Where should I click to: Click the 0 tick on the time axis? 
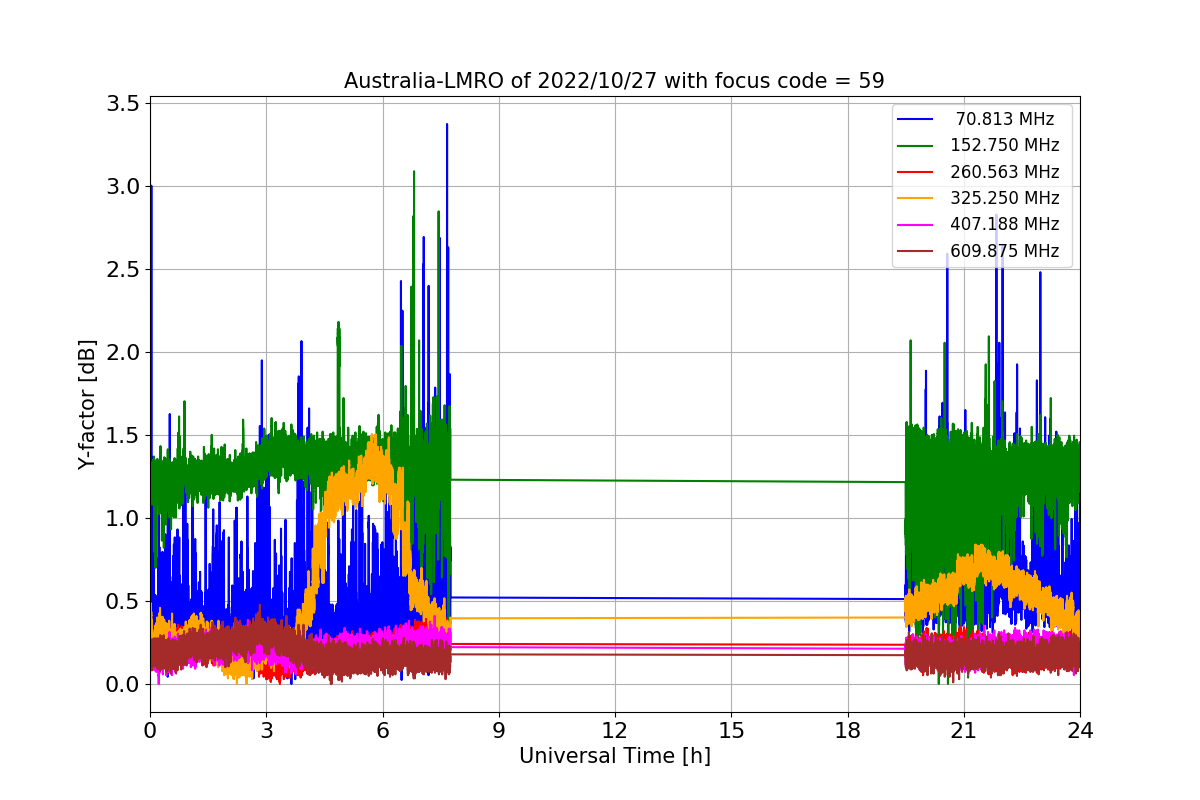pos(150,731)
